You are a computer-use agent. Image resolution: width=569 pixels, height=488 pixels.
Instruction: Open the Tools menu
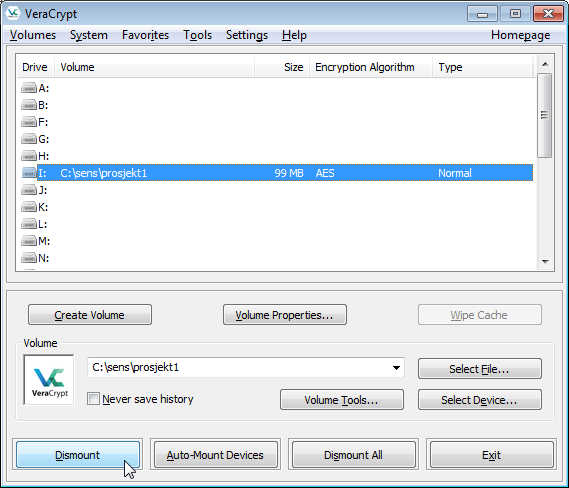point(197,35)
